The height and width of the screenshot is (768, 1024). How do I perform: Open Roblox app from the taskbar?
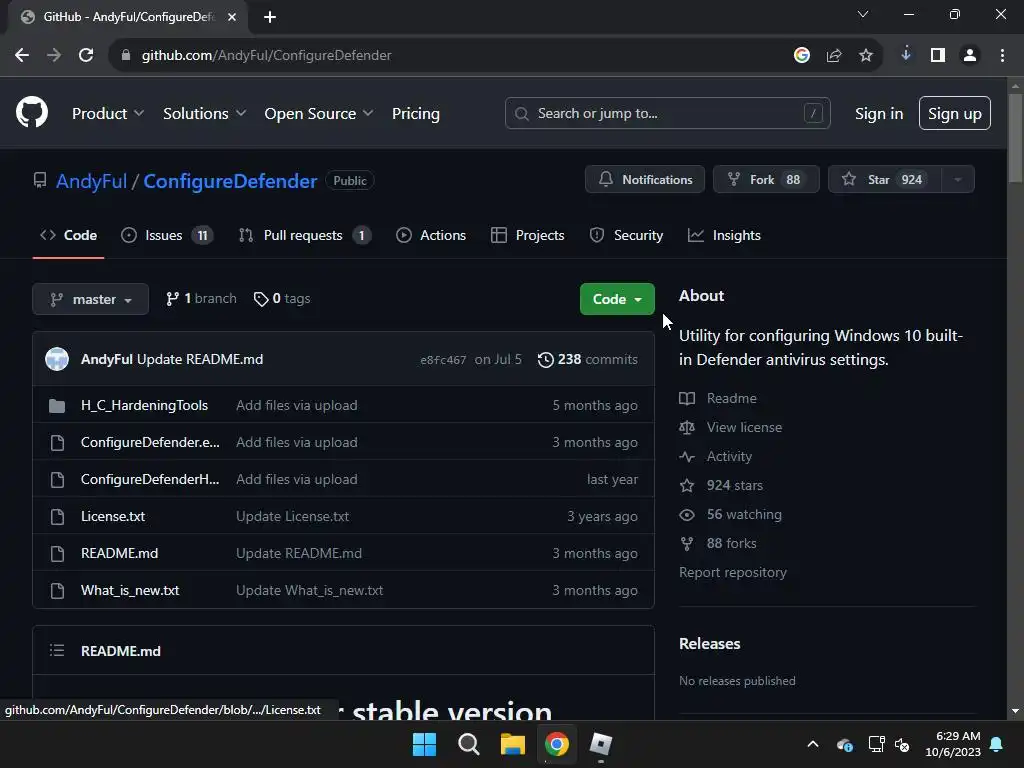coord(600,744)
